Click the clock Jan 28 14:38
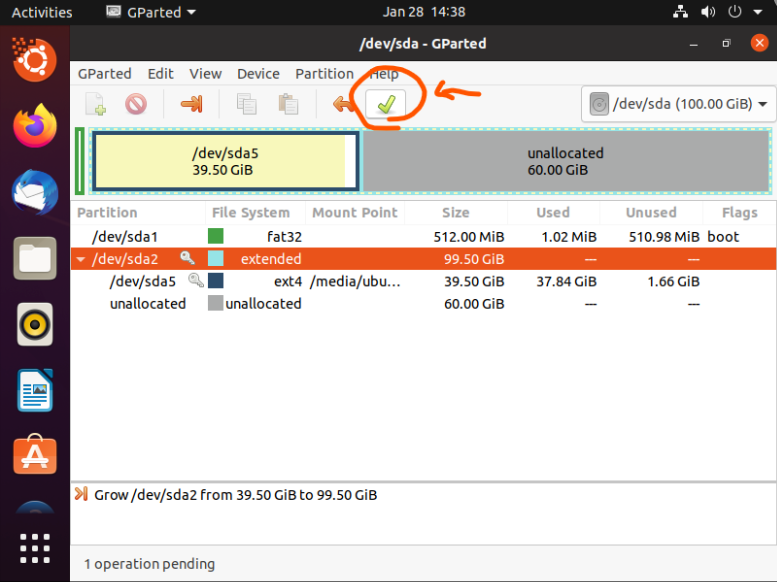The width and height of the screenshot is (777, 582). 424,12
